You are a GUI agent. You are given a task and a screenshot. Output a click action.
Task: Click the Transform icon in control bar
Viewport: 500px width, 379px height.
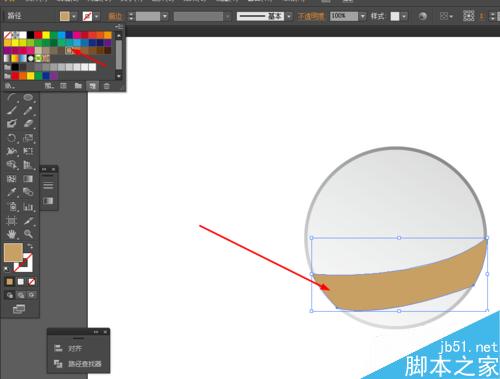point(468,16)
